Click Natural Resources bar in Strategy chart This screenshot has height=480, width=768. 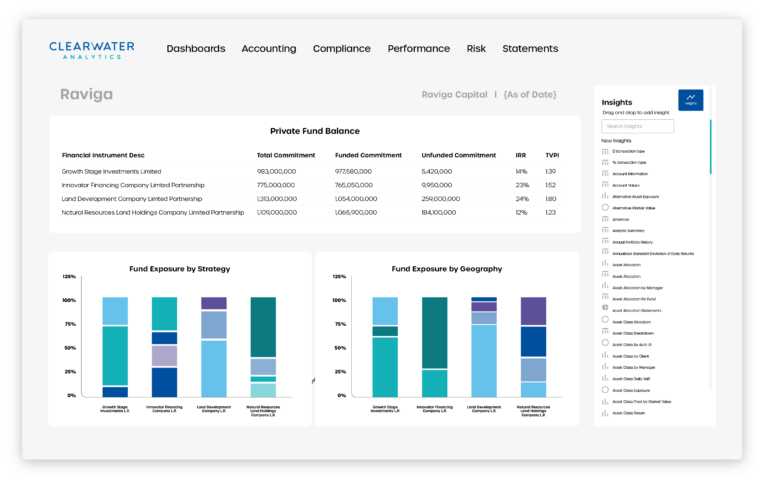[263, 347]
